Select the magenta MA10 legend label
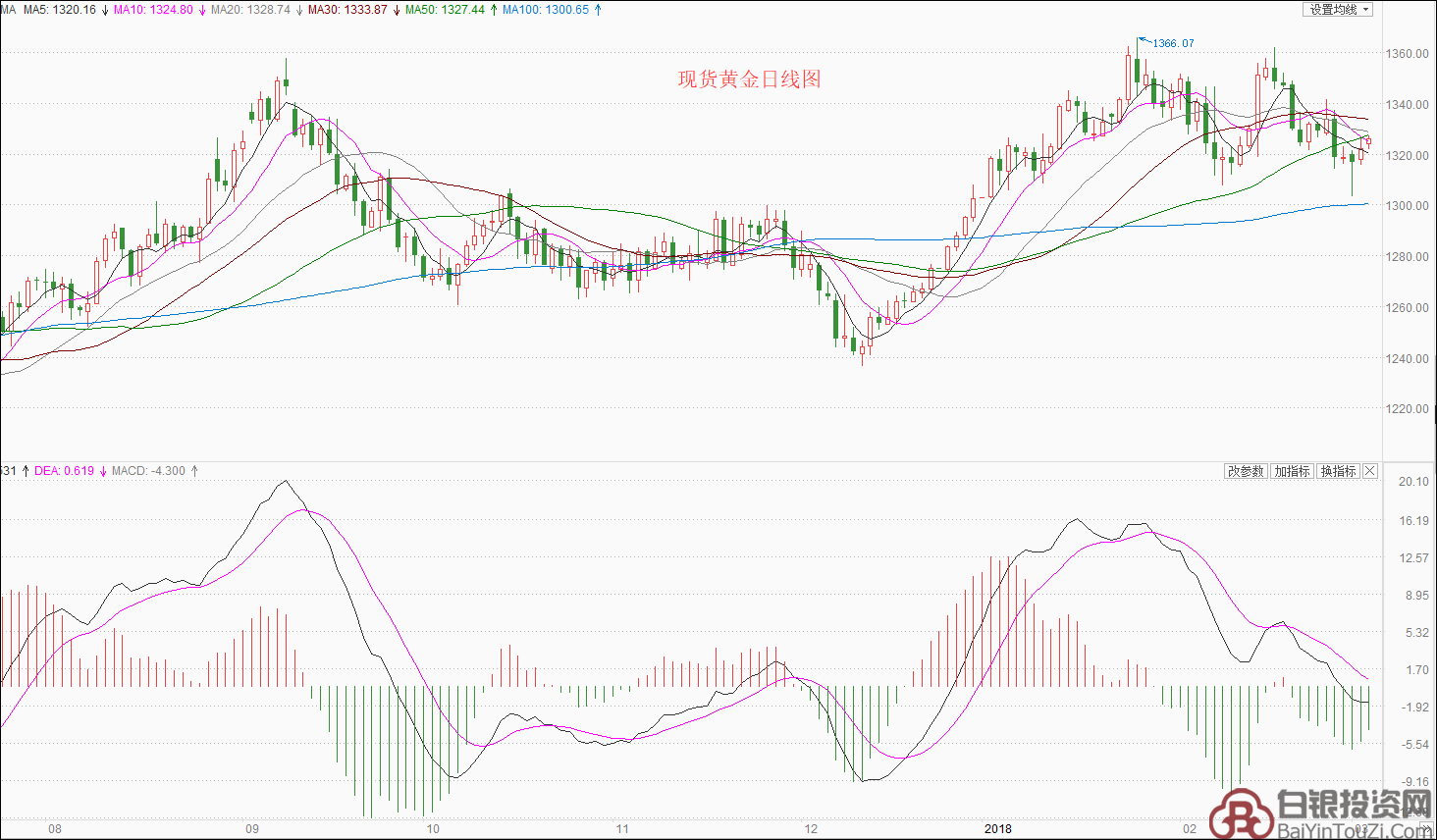The height and width of the screenshot is (840, 1437). coord(153,10)
